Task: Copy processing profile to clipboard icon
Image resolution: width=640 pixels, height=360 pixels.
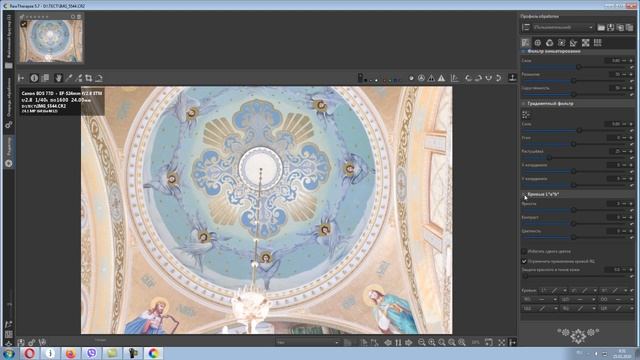Action: coord(620,27)
